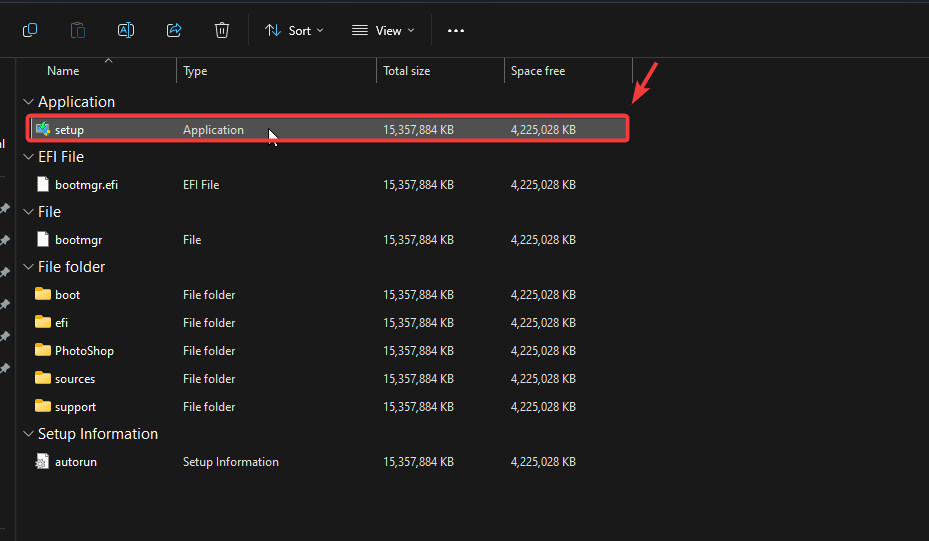Click the Space free column header
Viewport: 929px width, 541px height.
pyautogui.click(x=538, y=71)
